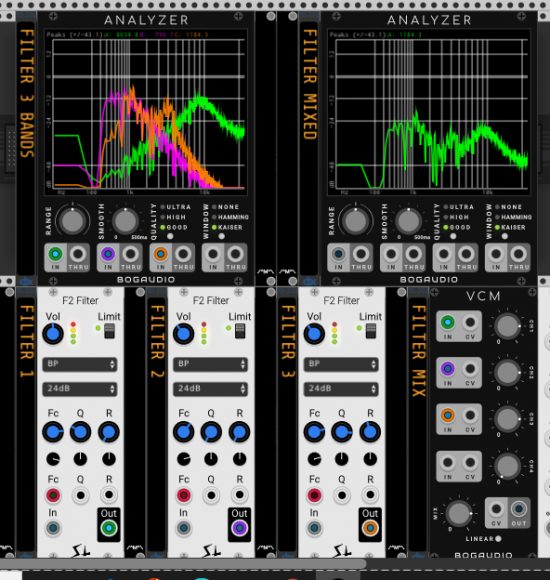Screen dimensions: 550x580
Task: Click orange IN jack on VCM mixer
Action: pos(448,415)
